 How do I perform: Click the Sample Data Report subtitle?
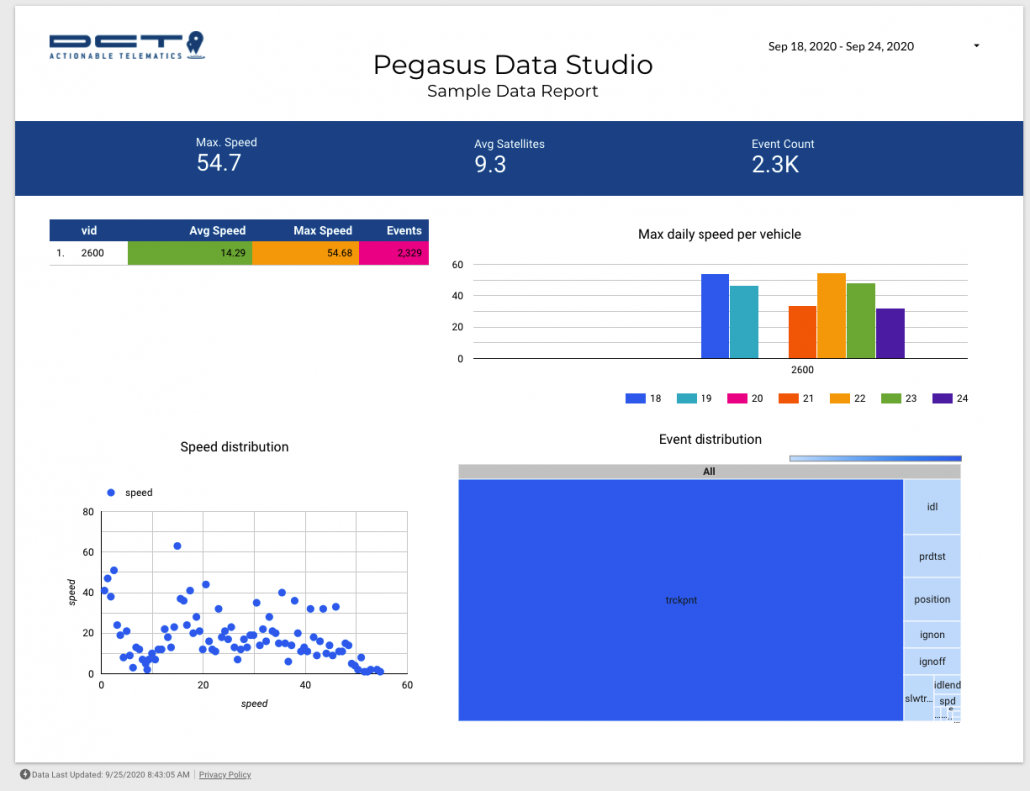[513, 91]
